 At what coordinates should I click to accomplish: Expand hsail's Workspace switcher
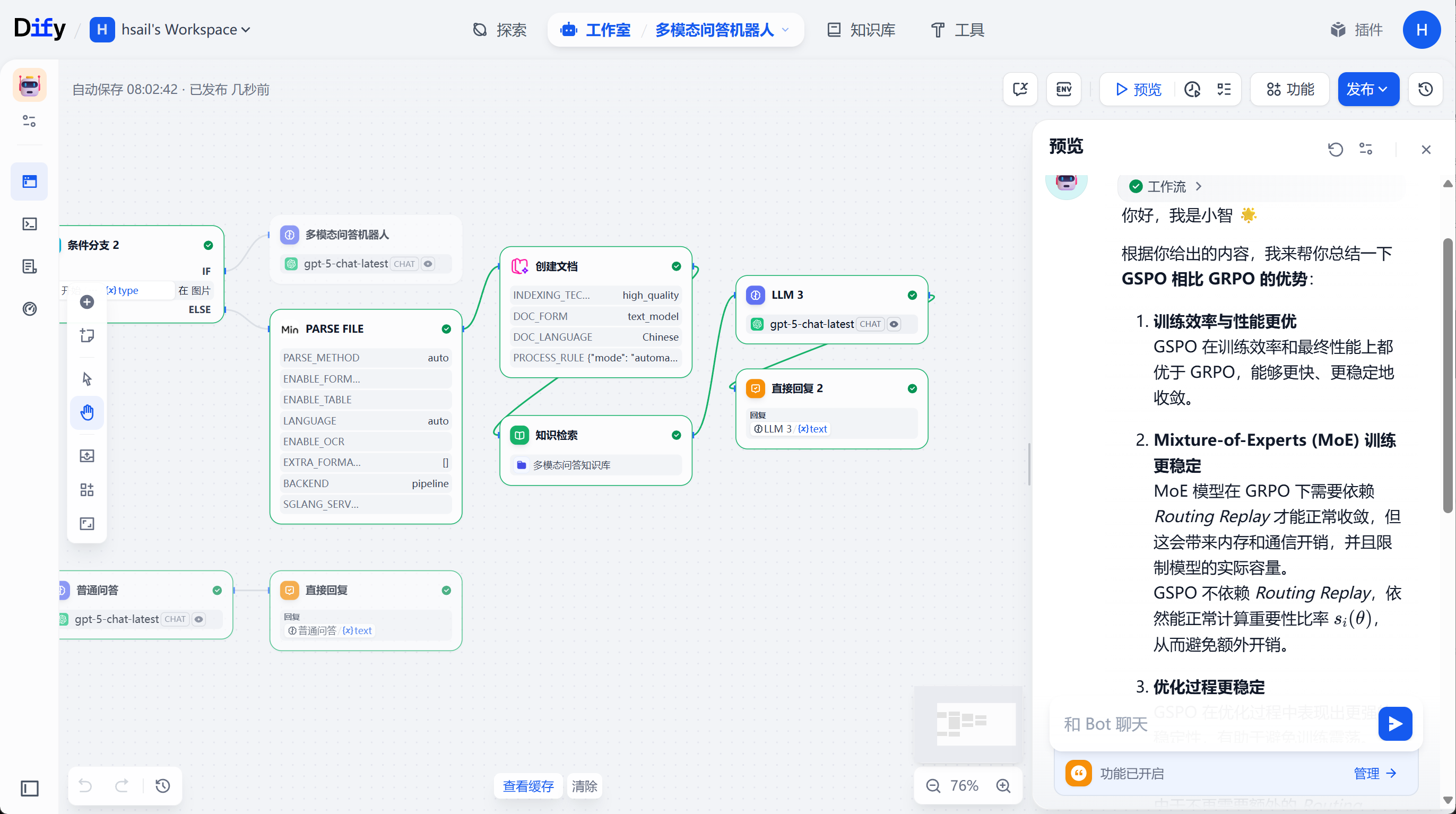click(x=170, y=29)
